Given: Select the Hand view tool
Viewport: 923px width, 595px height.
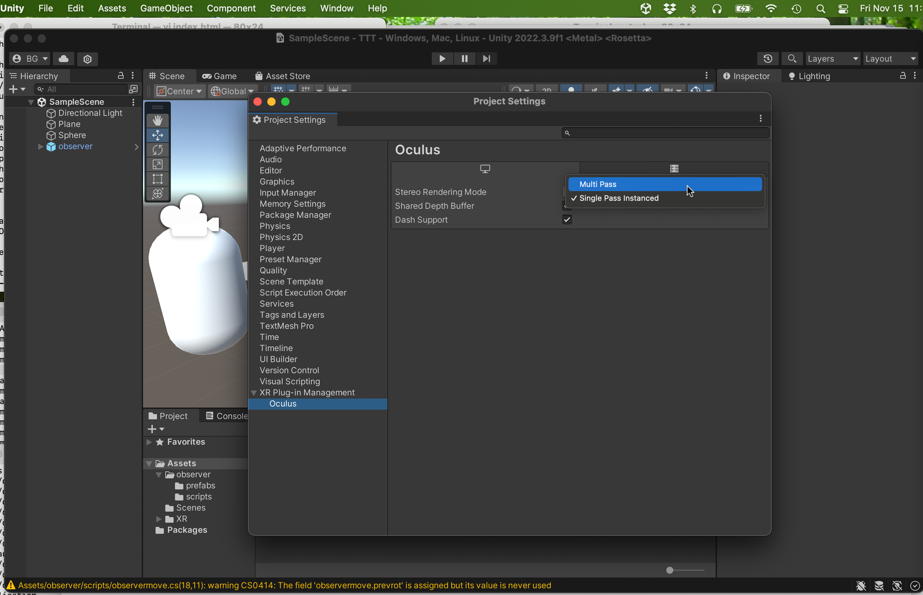Looking at the screenshot, I should (x=157, y=120).
